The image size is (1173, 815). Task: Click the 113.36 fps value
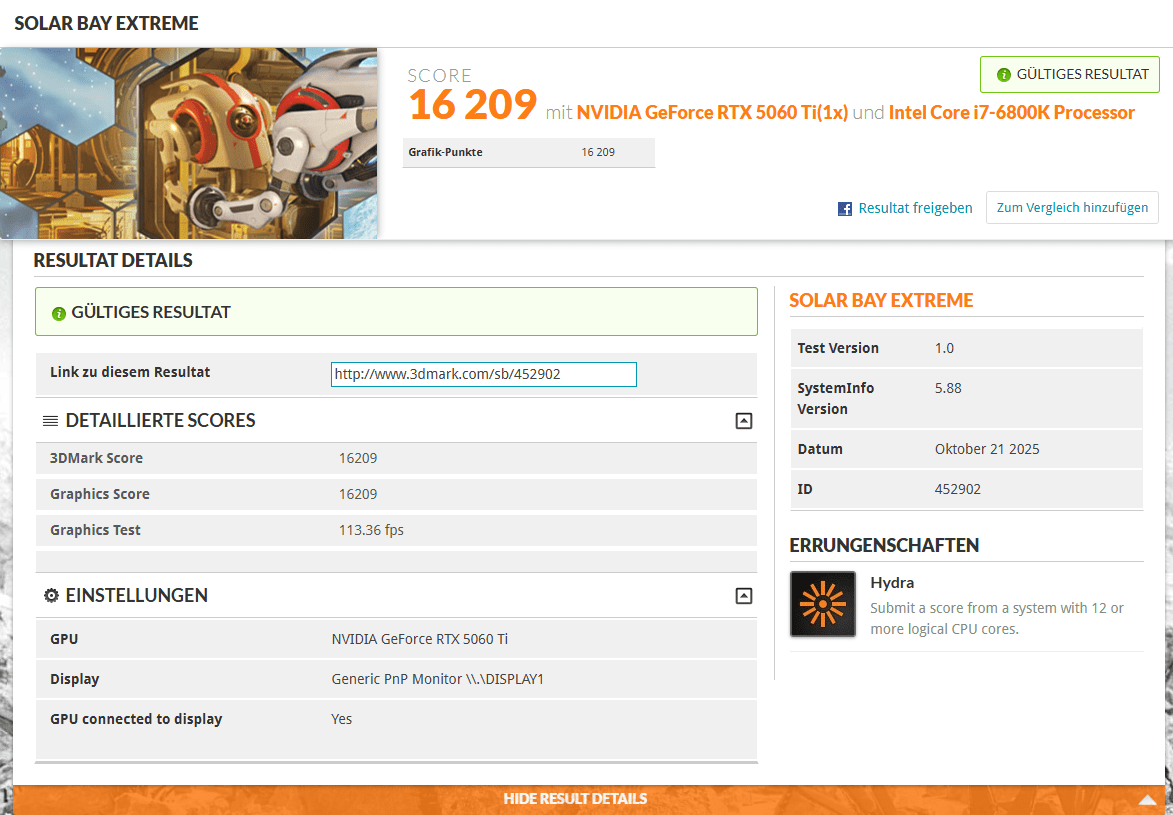371,530
